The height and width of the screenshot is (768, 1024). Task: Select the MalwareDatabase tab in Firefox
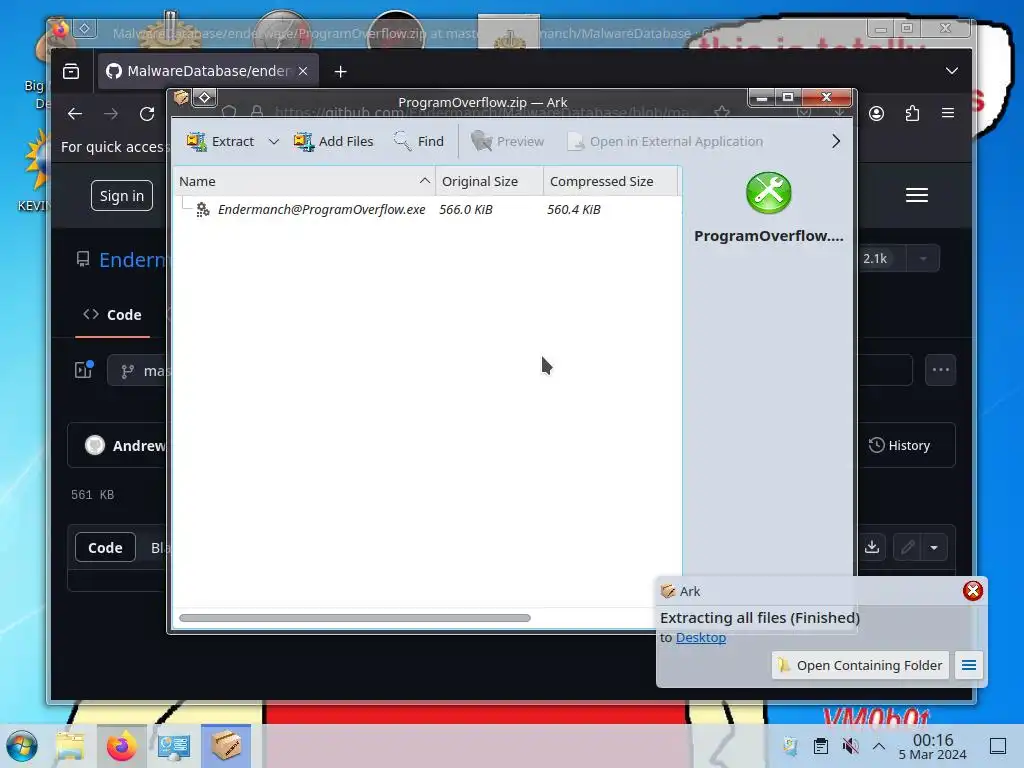click(x=208, y=71)
